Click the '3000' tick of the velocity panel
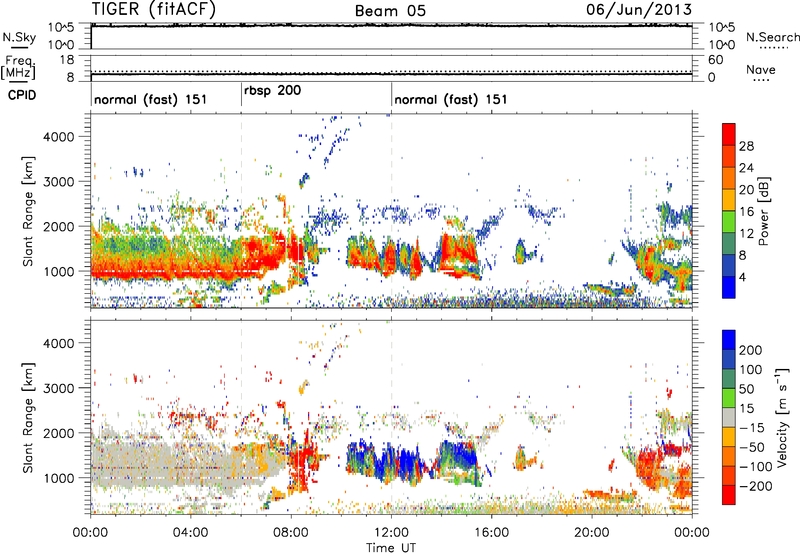 (59, 388)
